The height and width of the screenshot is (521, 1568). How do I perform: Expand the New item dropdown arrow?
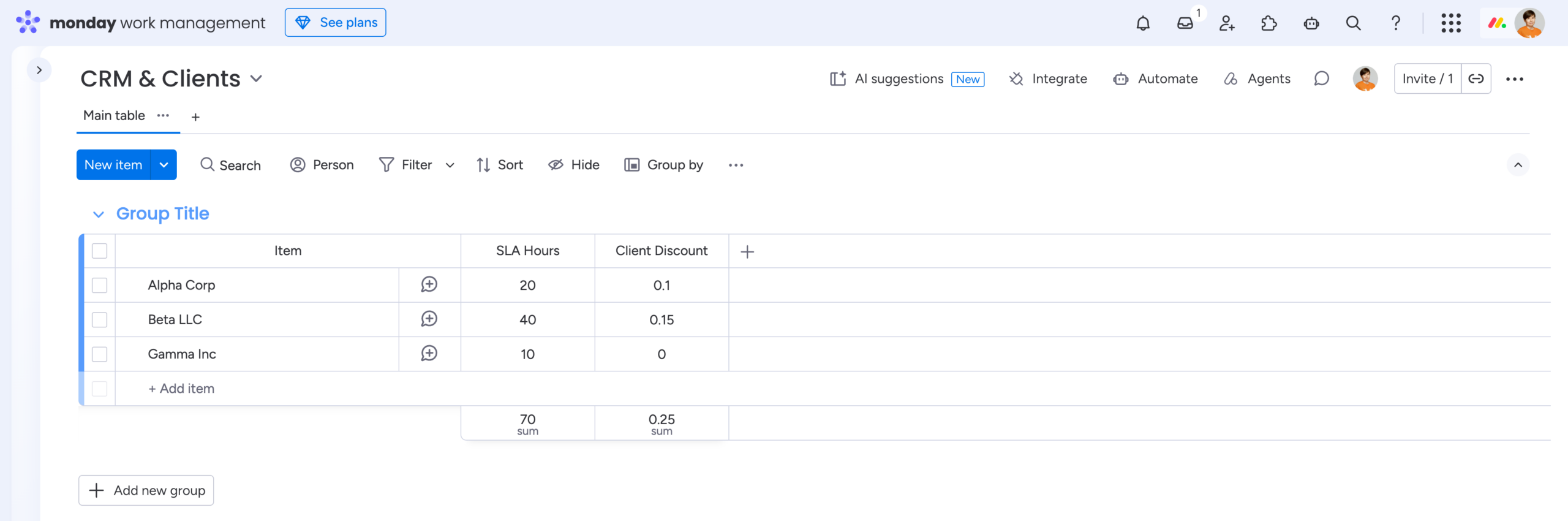(164, 165)
